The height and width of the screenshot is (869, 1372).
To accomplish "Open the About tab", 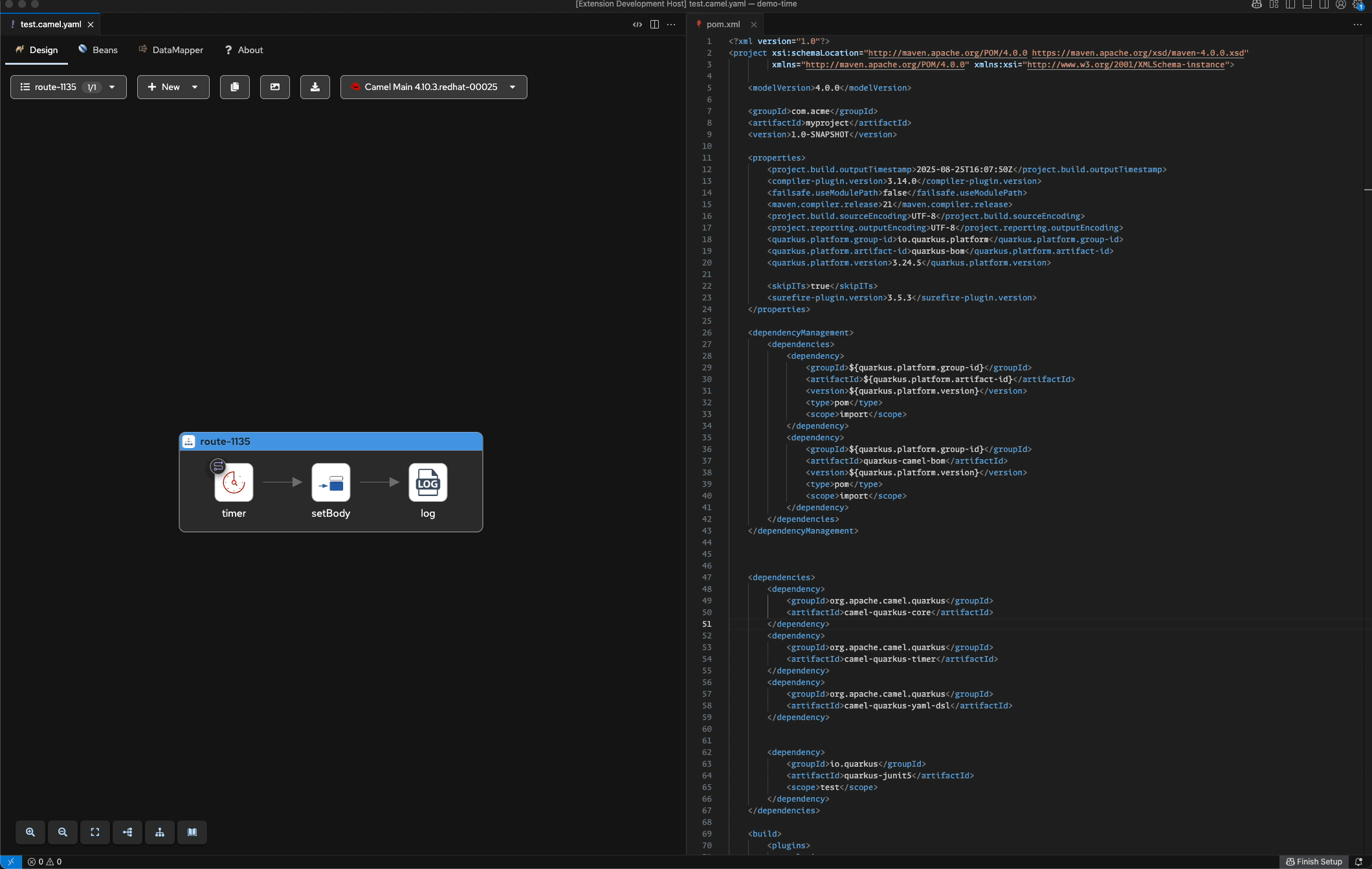I will [x=244, y=50].
